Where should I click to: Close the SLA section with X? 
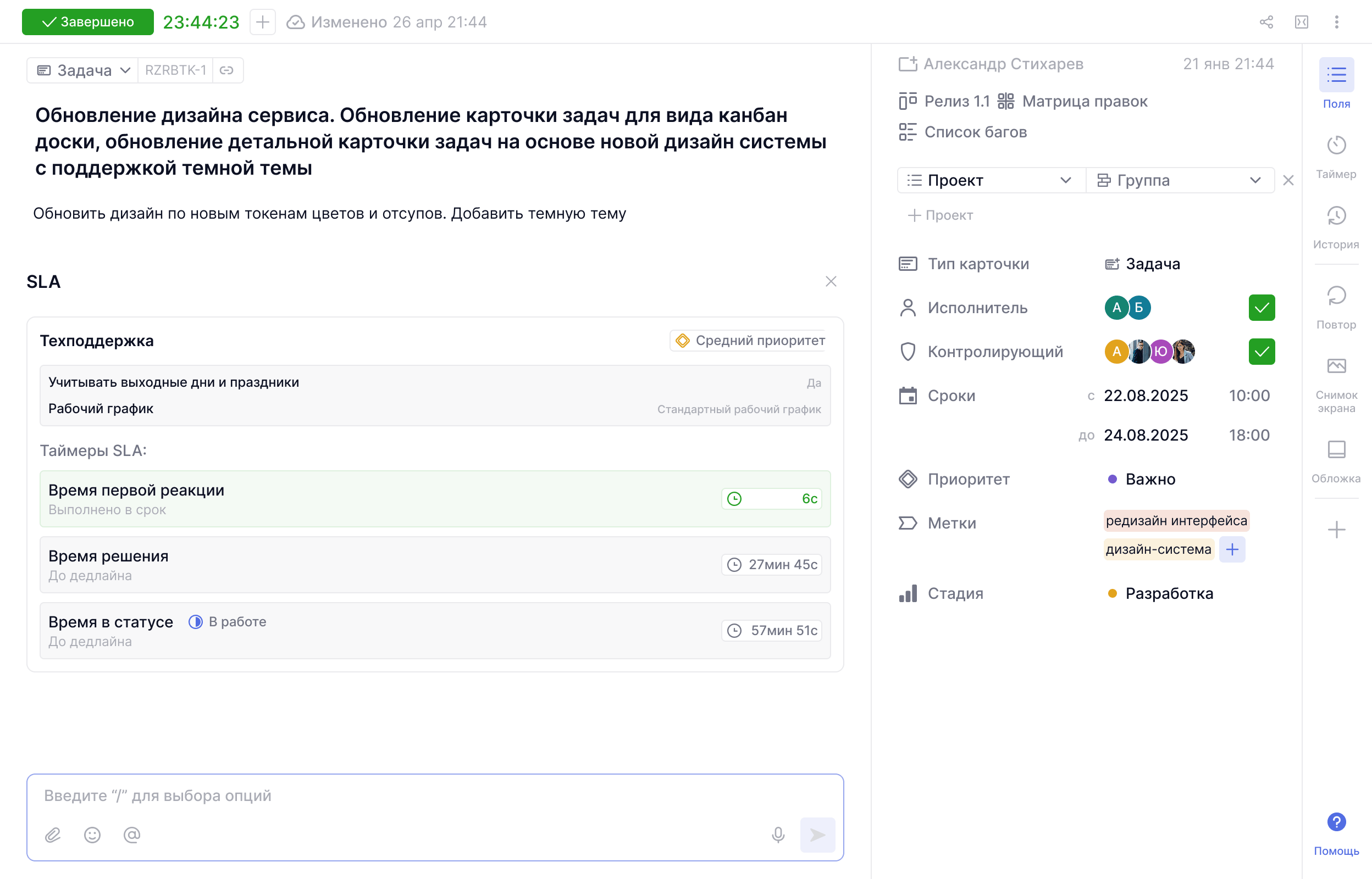pos(831,281)
